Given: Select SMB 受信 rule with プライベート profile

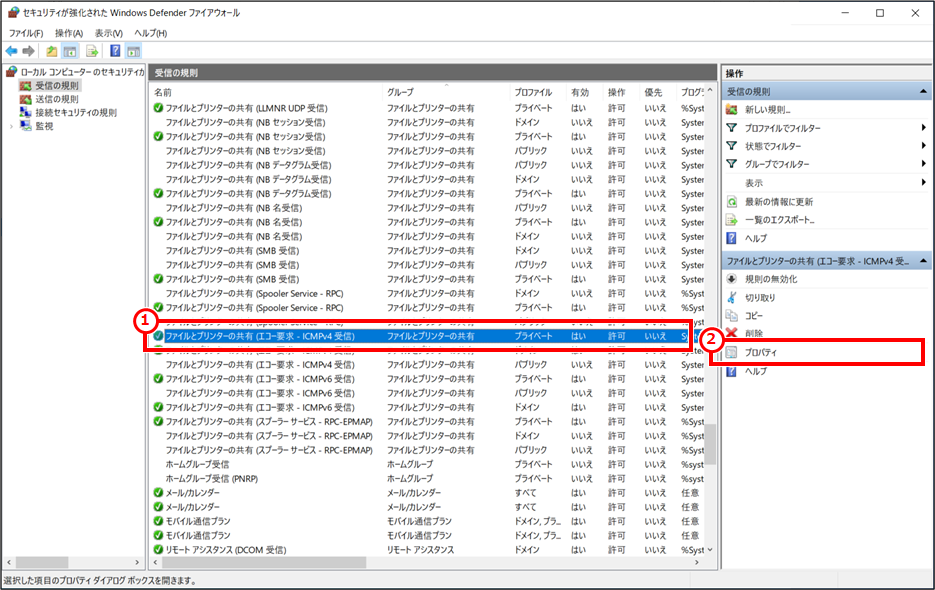Looking at the screenshot, I should (428, 279).
